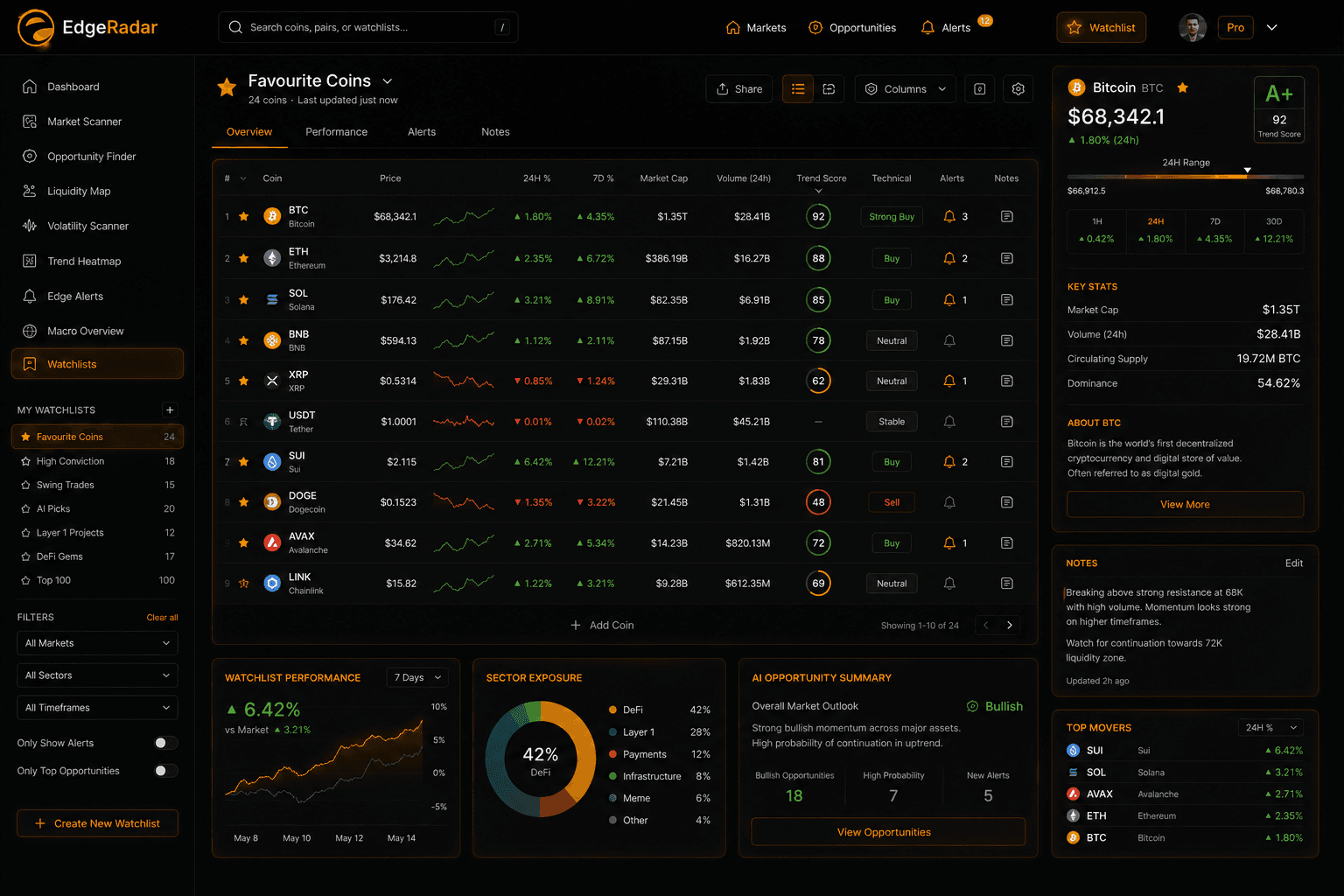Click the Watchlist button in header
The height and width of the screenshot is (896, 1344).
1101,27
